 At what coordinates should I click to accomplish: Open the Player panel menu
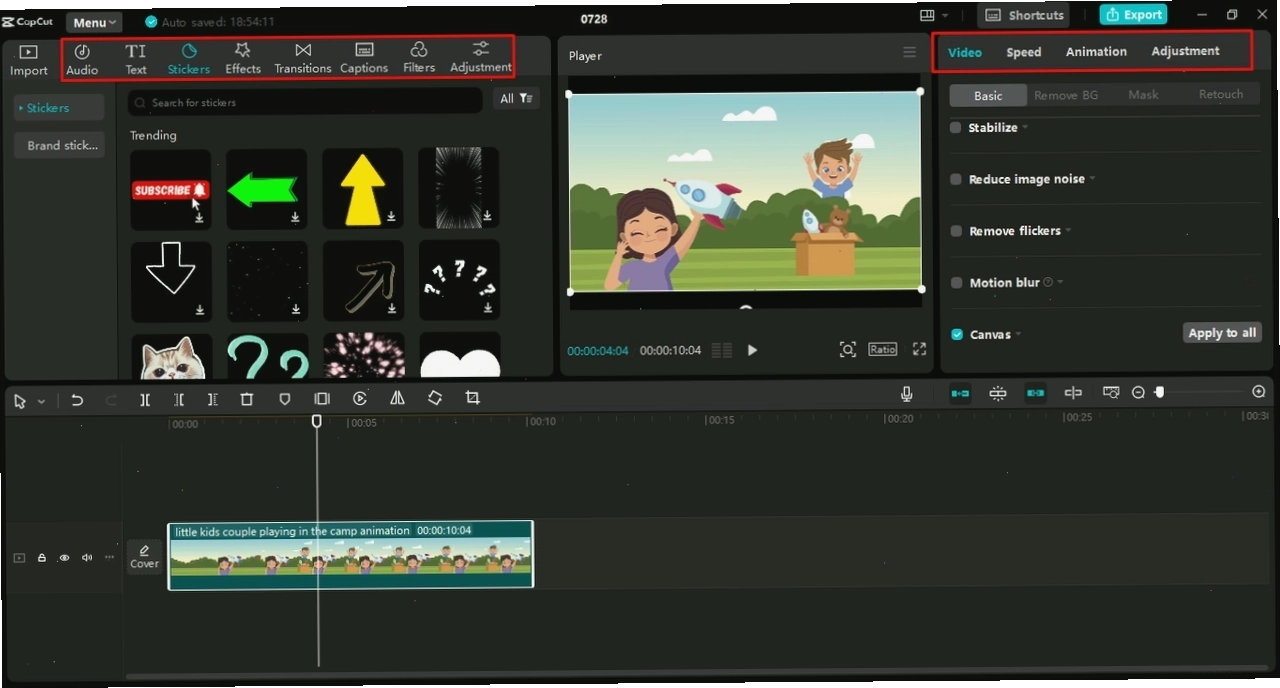click(x=909, y=52)
